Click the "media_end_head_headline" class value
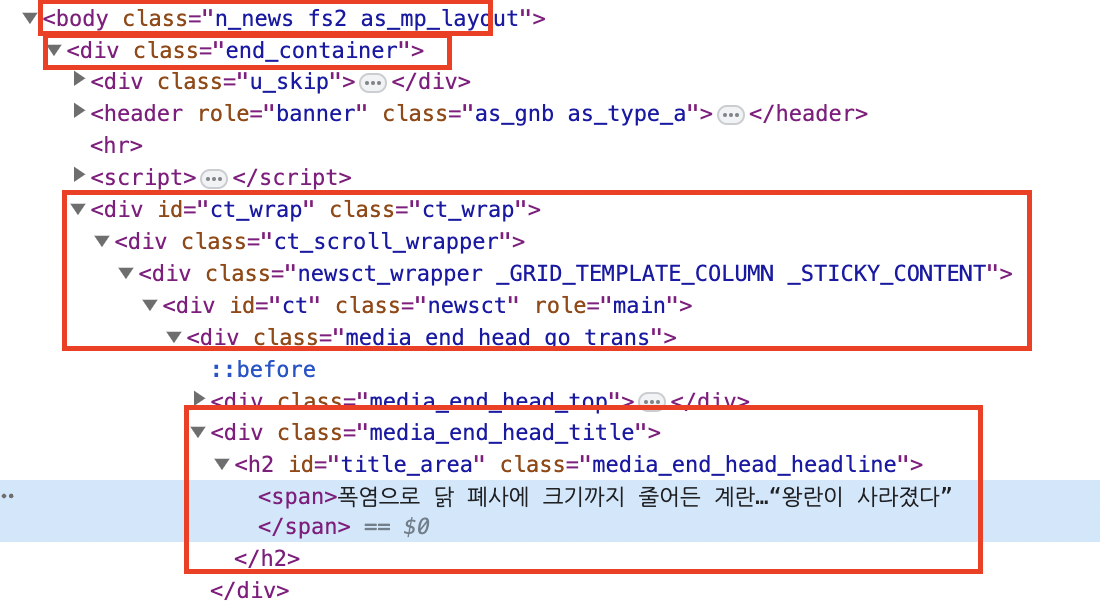This screenshot has height=606, width=1100. 744,464
